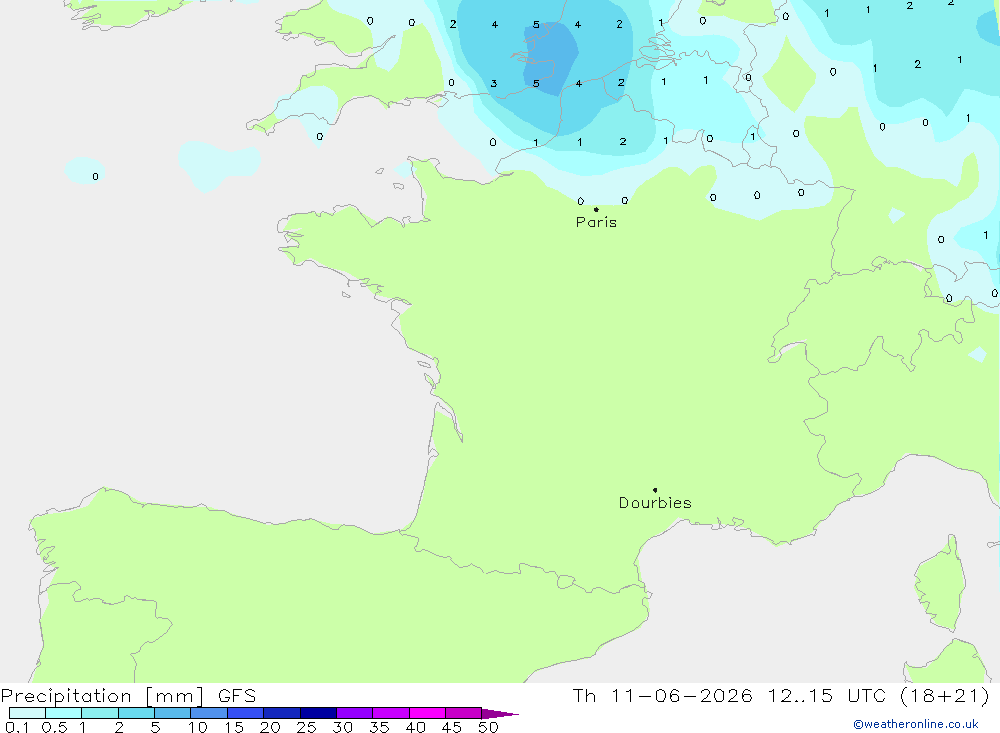Click the '0.1' legend scale label
1000x733 pixels.
[x=17, y=727]
